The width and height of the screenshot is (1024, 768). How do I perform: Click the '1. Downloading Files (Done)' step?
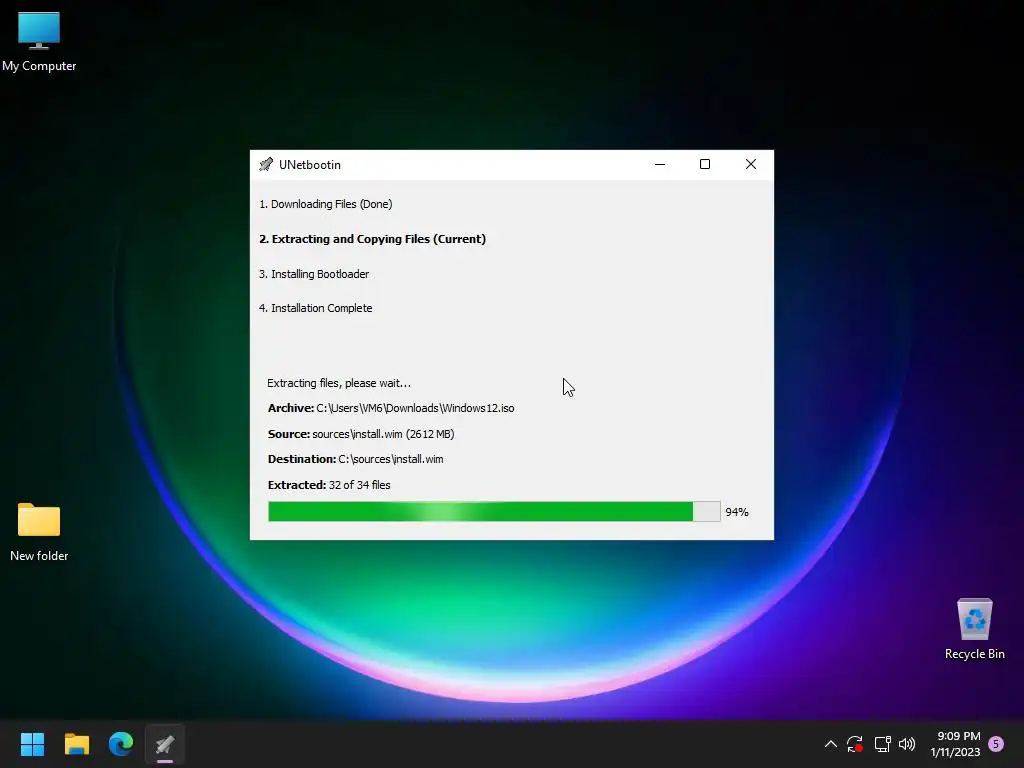326,204
